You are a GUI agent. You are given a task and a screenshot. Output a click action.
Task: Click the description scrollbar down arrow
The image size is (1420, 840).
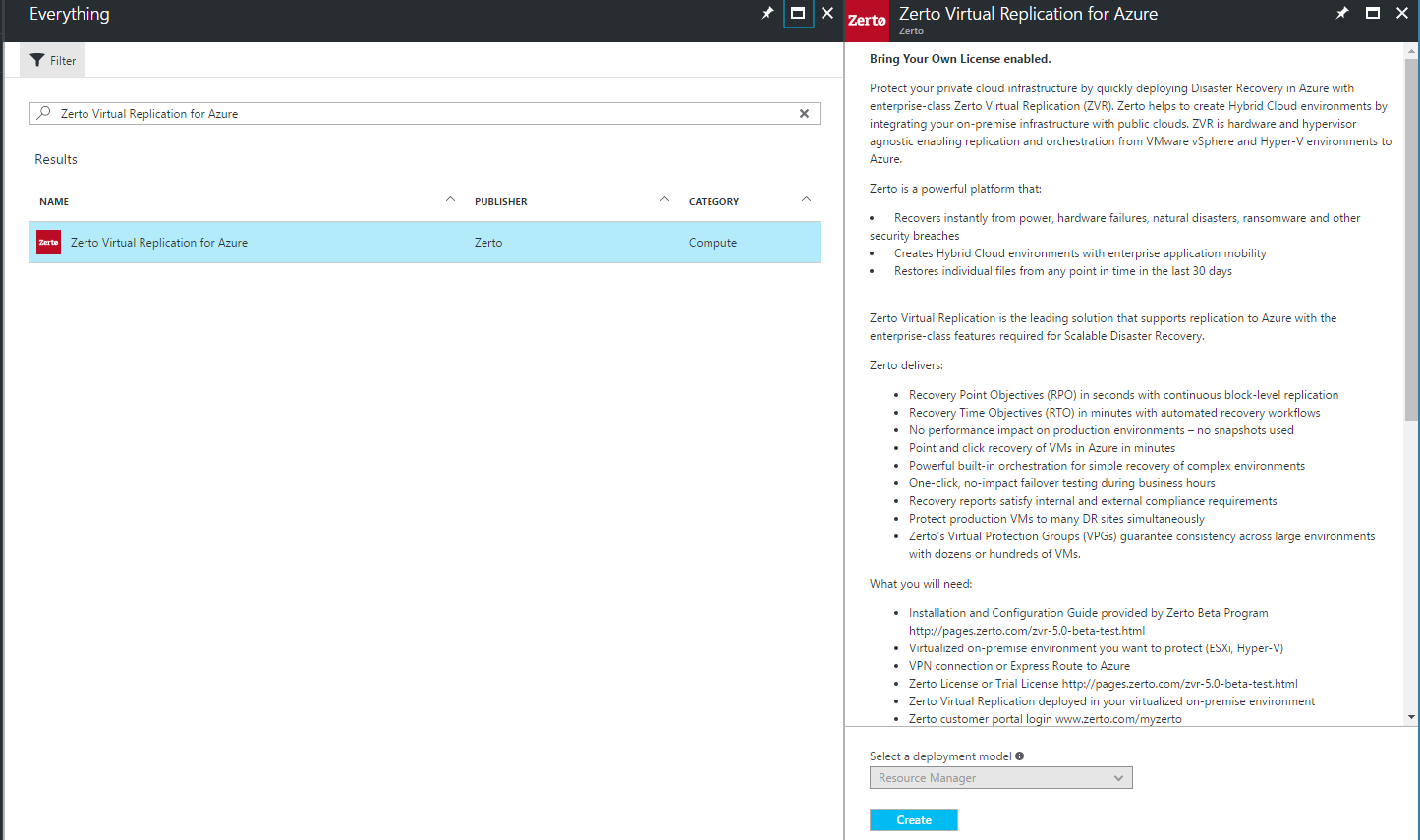[1411, 718]
